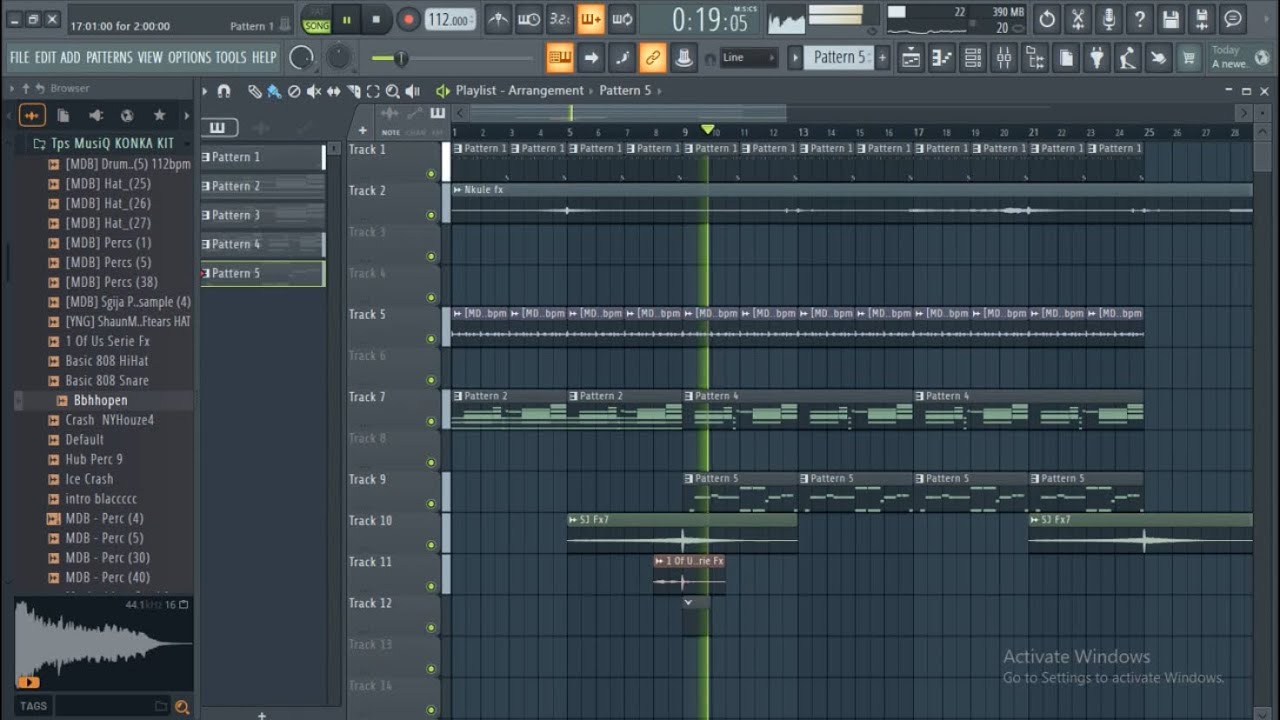Click the Undo history icon
The image size is (1280, 720).
(1046, 18)
